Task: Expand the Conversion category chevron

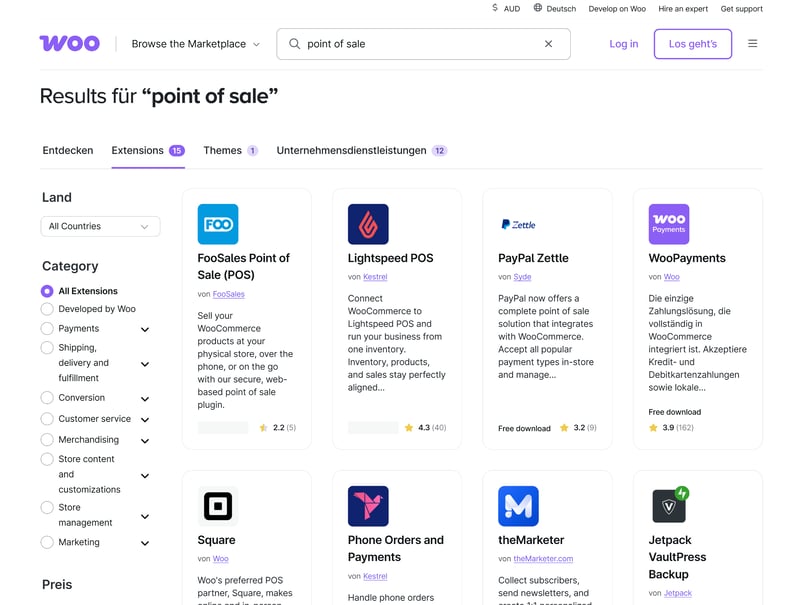Action: 145,399
